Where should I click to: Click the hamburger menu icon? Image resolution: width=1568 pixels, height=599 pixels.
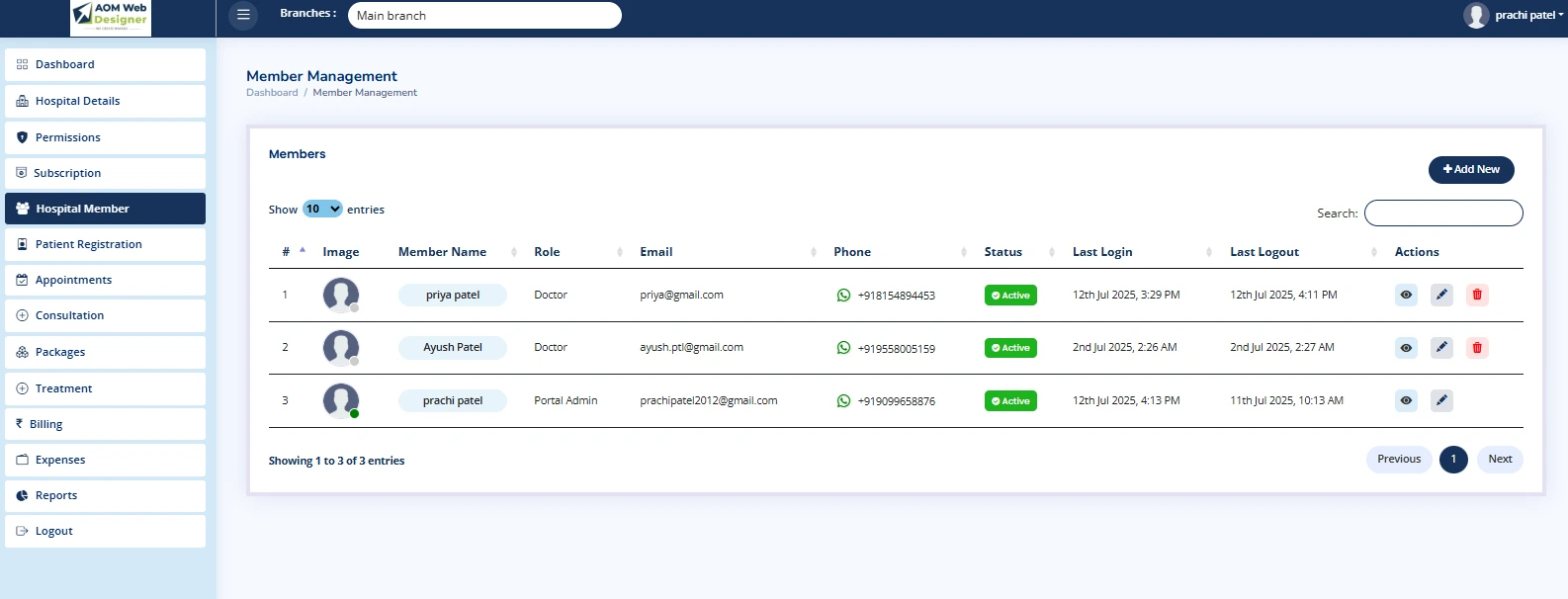coord(243,15)
